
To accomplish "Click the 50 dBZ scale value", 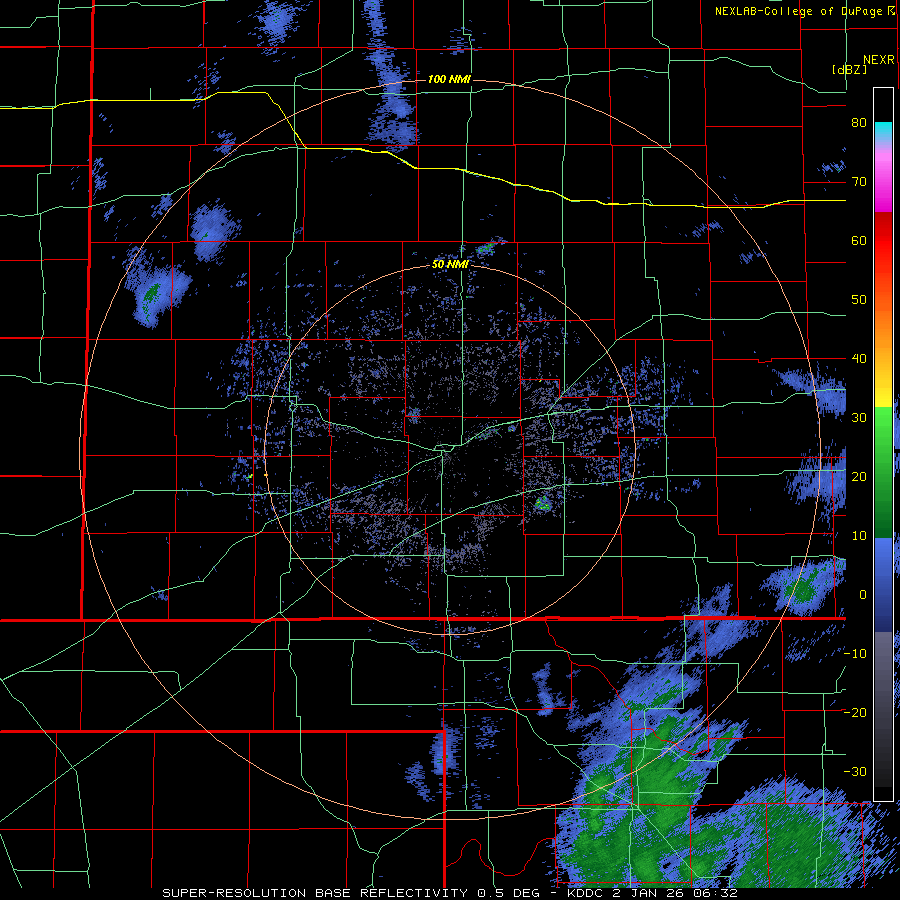I will pos(859,300).
